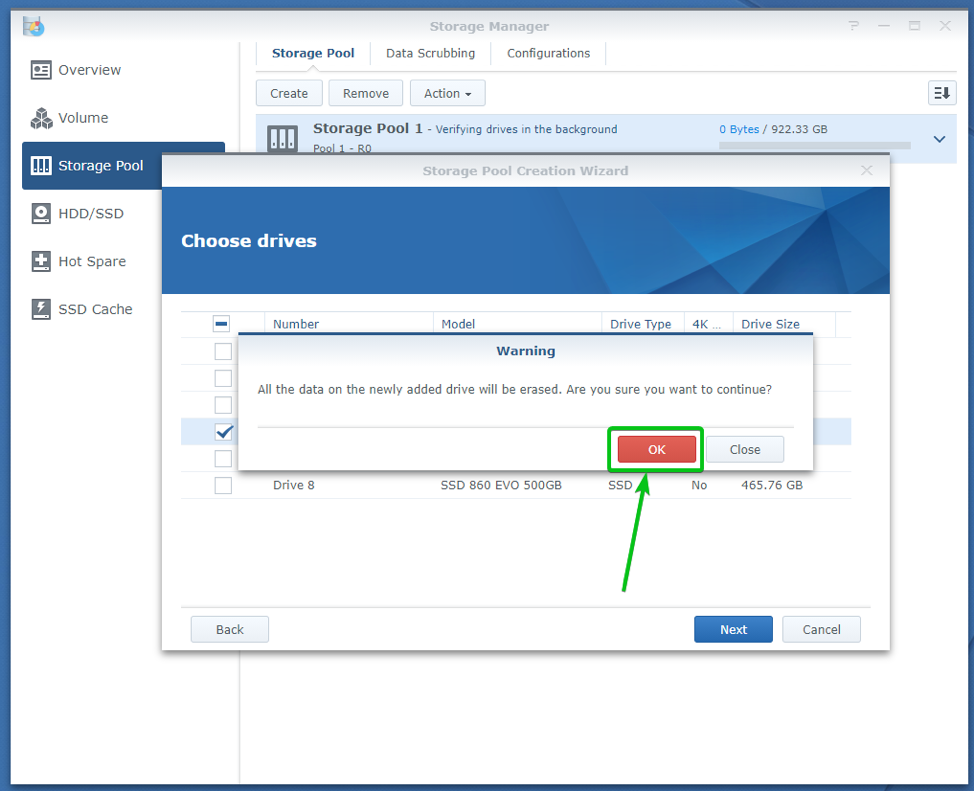Click the sort order icon button
This screenshot has width=974, height=791.
click(942, 93)
